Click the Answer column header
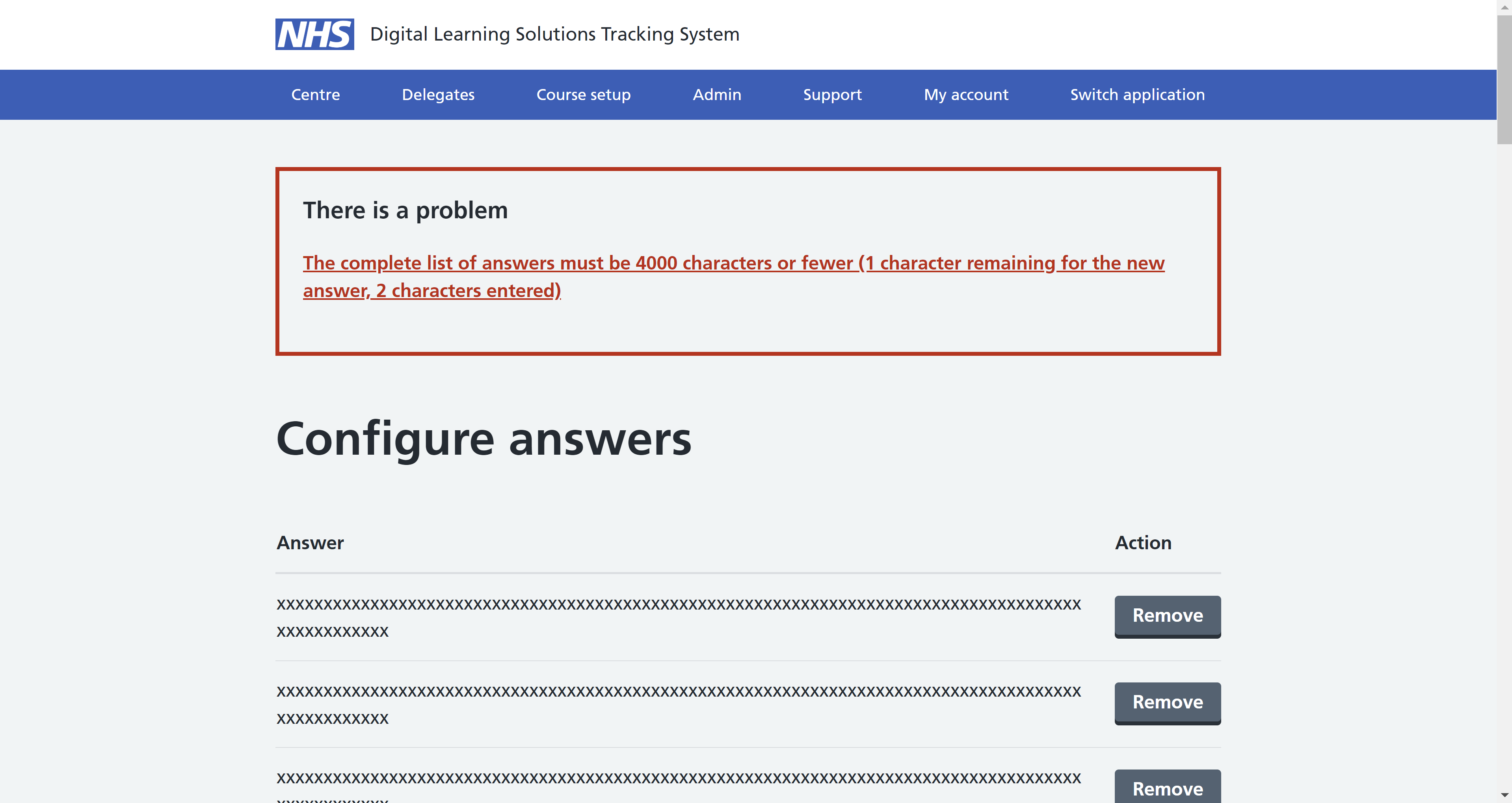 point(310,543)
